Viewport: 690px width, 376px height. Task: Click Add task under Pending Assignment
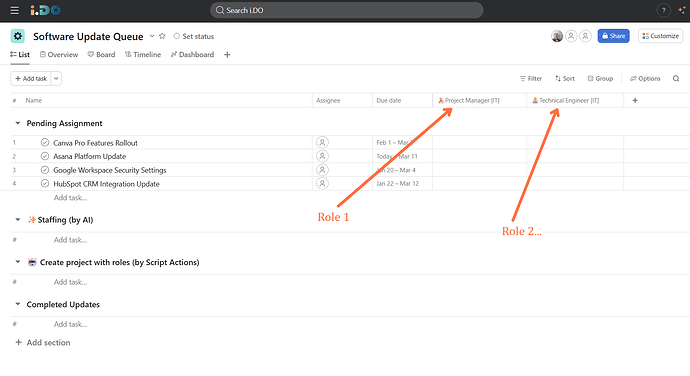(x=70, y=198)
